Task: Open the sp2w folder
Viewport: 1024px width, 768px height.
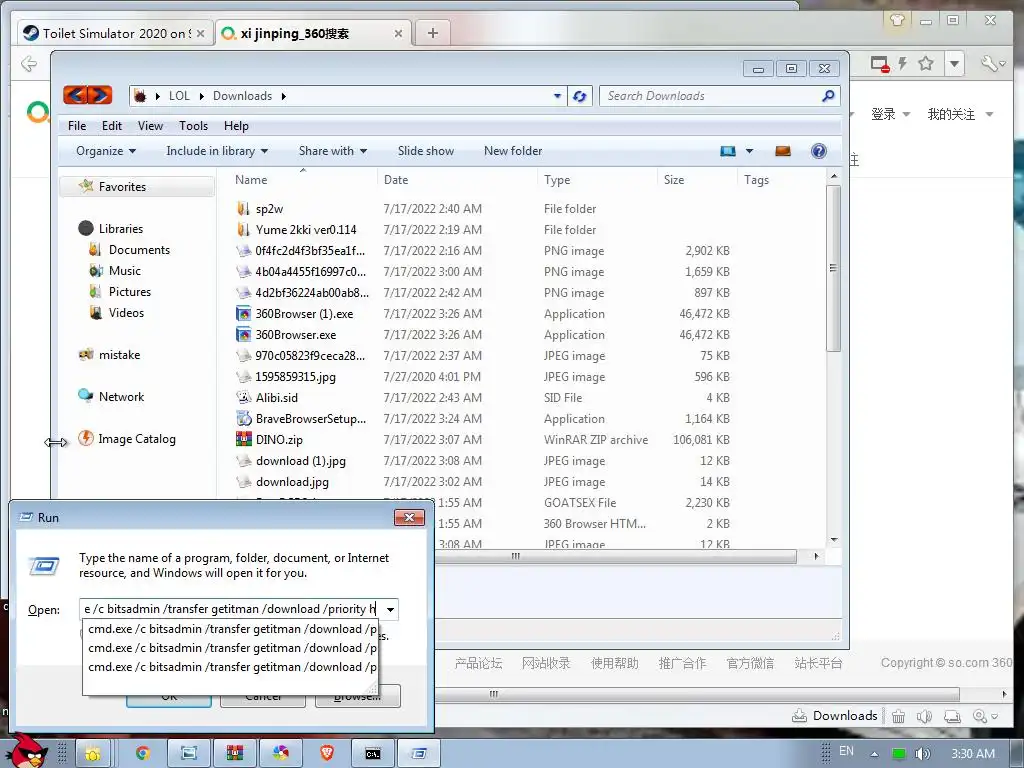Action: [x=269, y=209]
